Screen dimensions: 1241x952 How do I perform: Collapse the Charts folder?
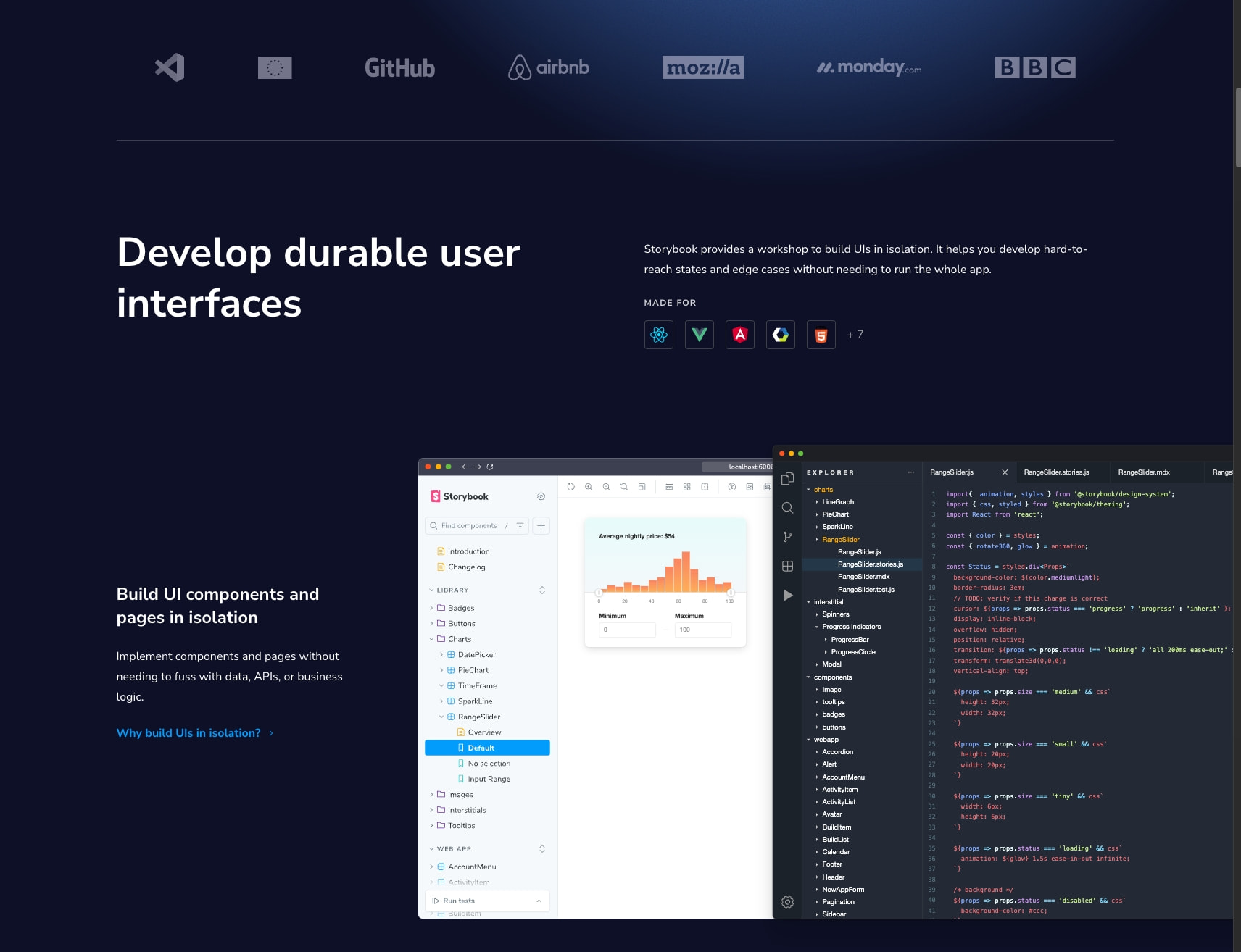pos(450,640)
